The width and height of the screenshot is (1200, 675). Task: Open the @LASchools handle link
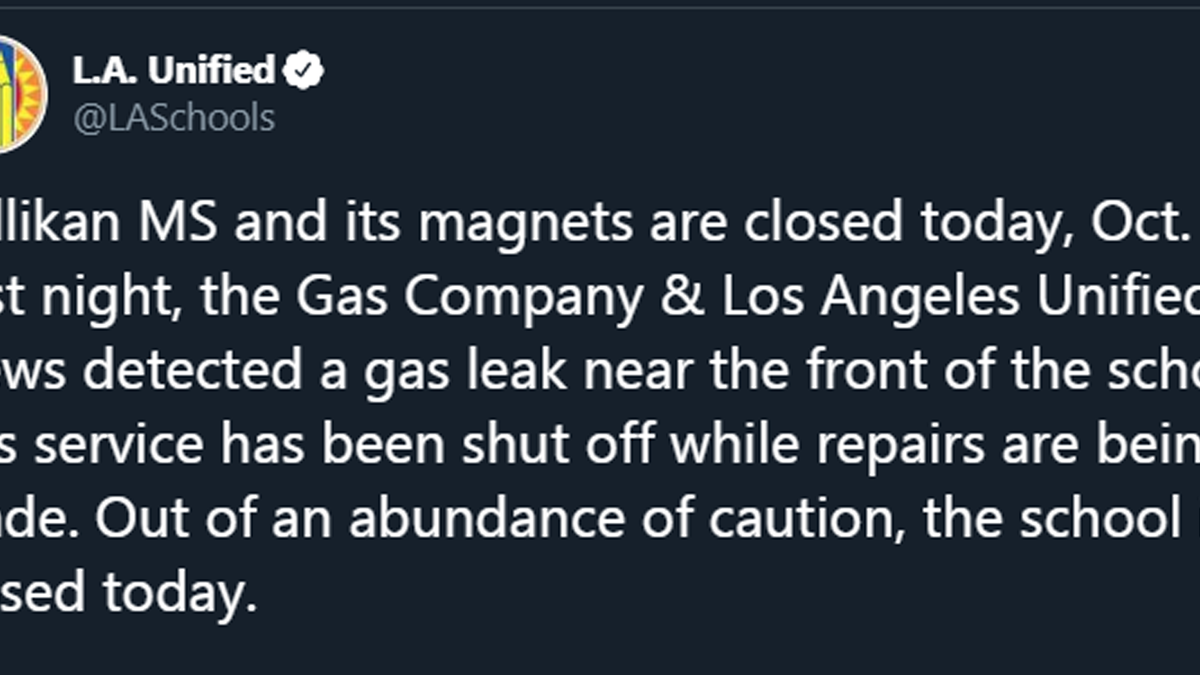point(173,118)
